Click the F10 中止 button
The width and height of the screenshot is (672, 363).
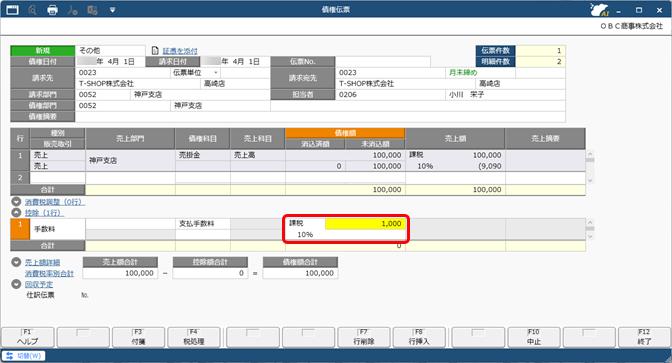click(x=534, y=337)
